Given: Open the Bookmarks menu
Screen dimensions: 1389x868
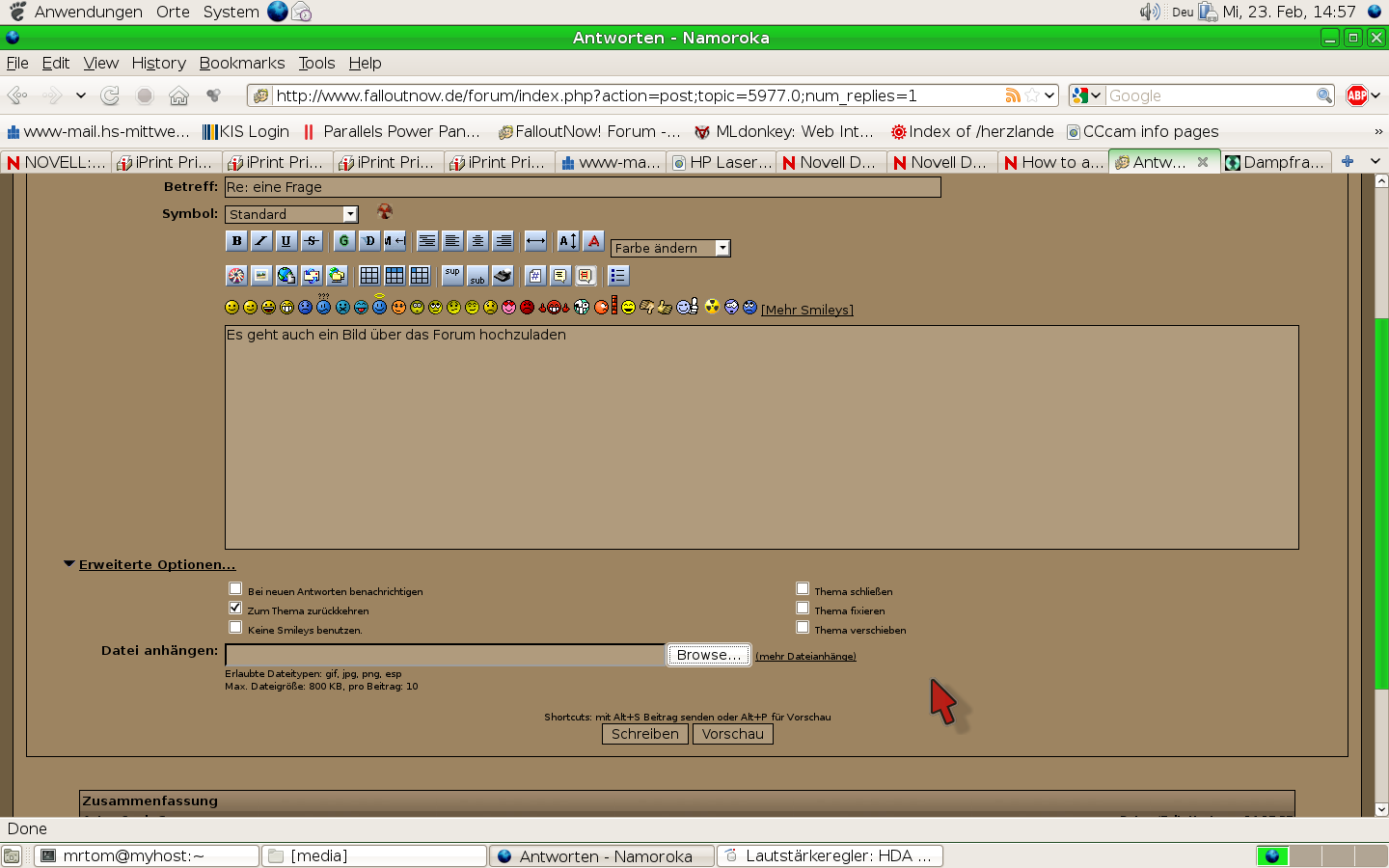Looking at the screenshot, I should click(242, 63).
